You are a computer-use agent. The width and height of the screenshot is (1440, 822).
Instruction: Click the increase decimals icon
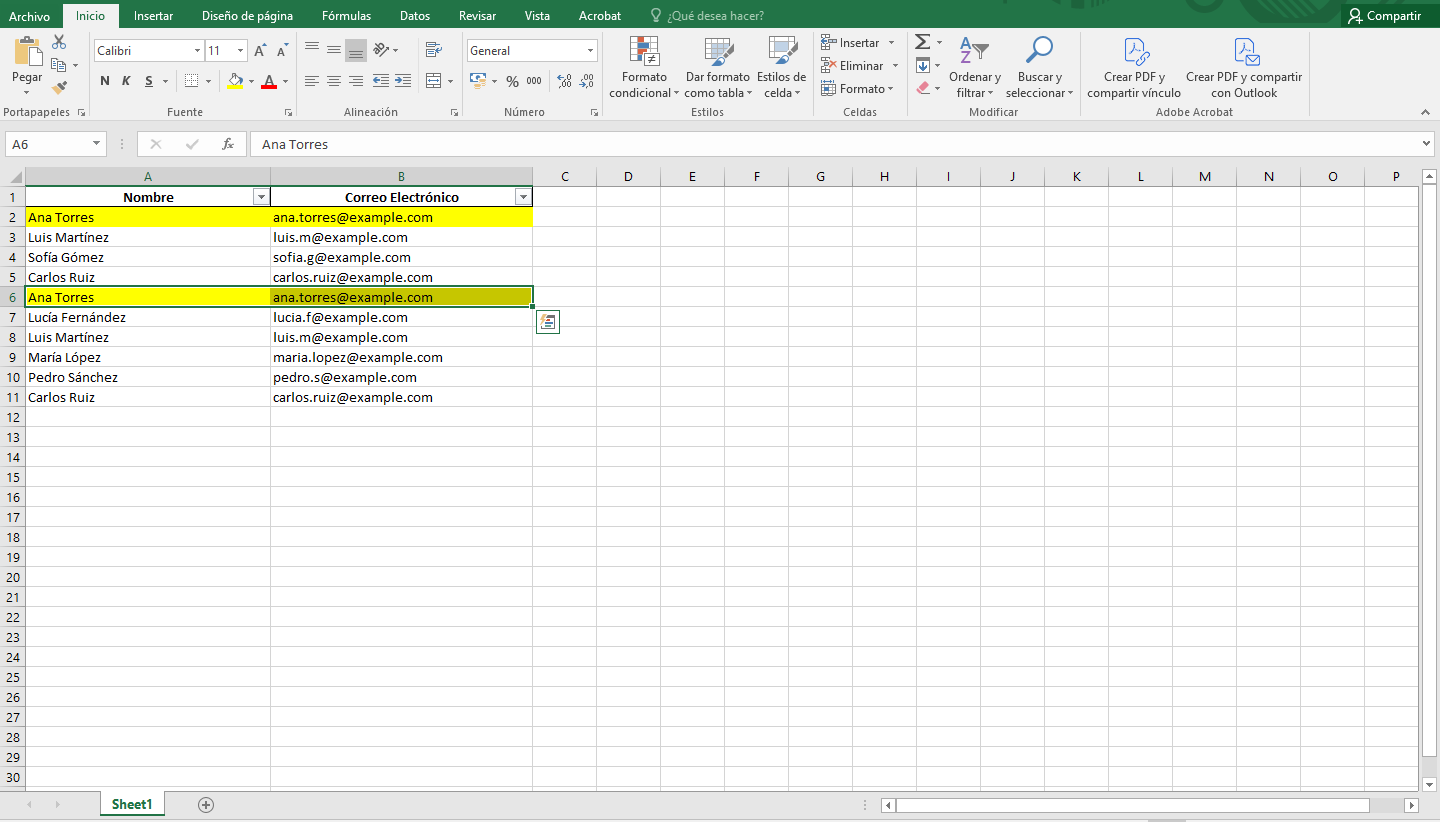(564, 81)
